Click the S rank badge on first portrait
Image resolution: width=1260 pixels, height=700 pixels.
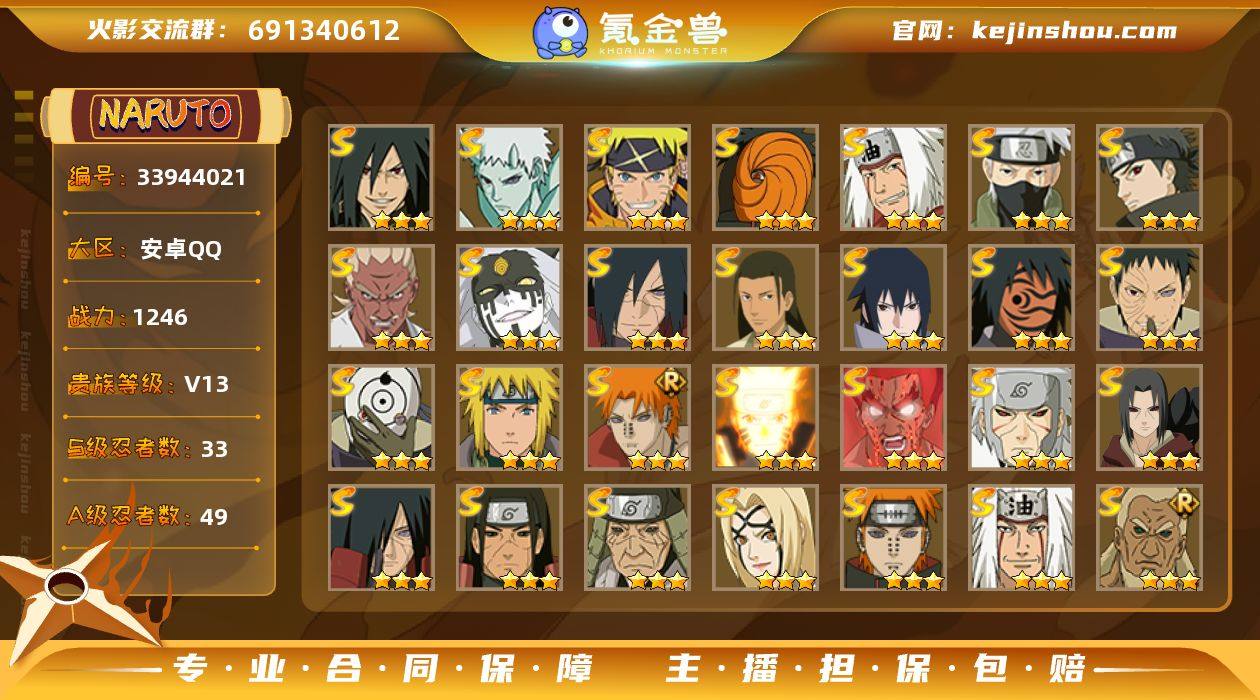pos(344,141)
